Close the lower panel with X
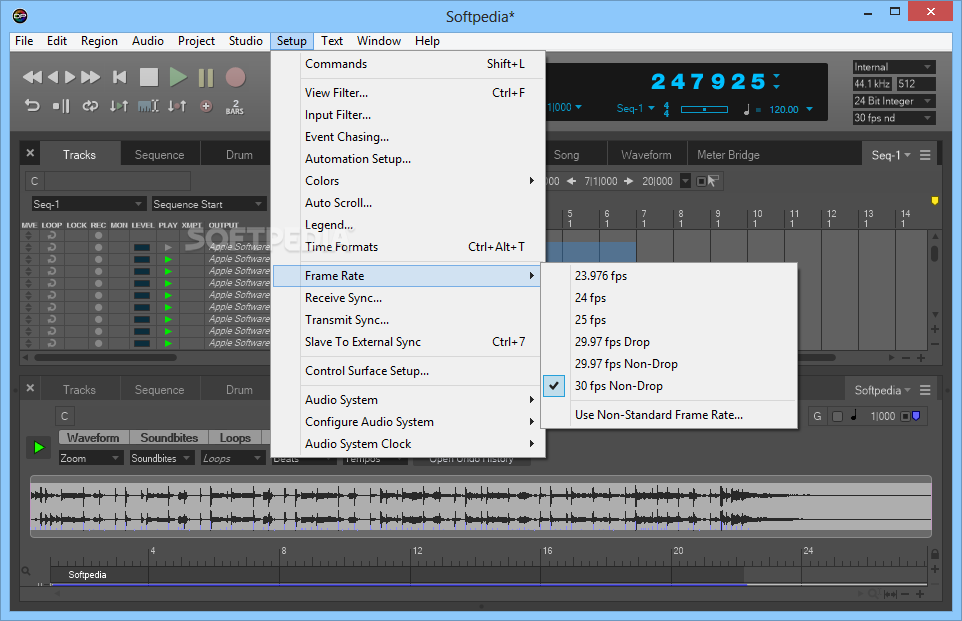Screen dimensions: 962x621 point(30,388)
